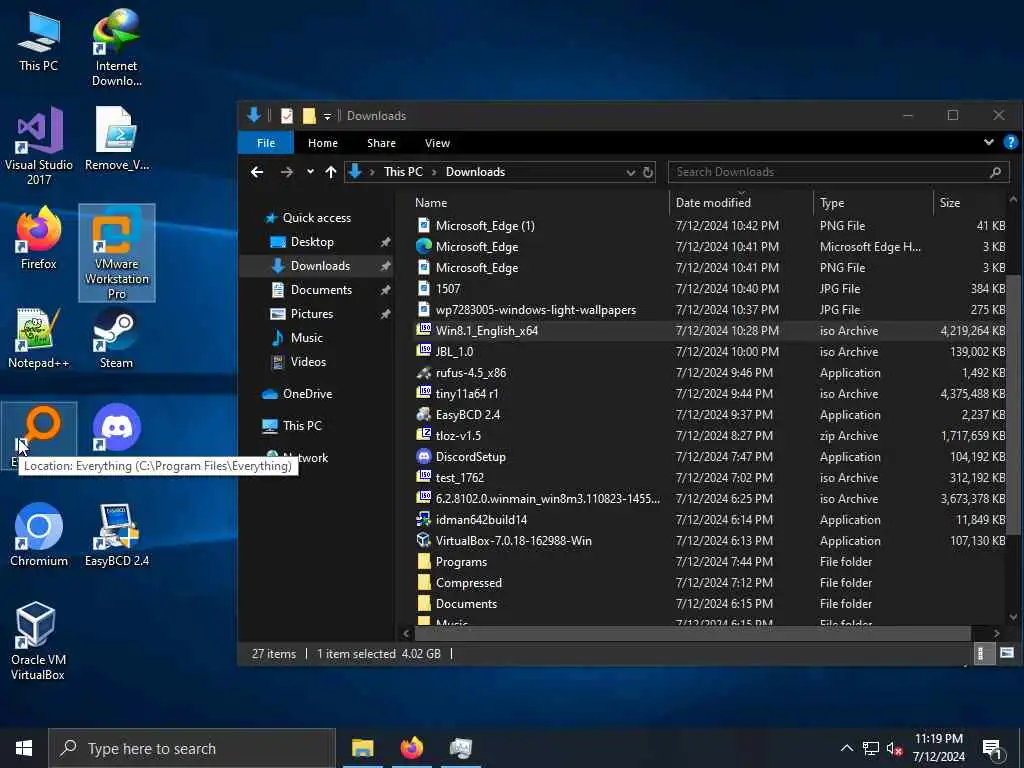
Task: Select Remove_V... script file on desktop
Action: pyautogui.click(x=116, y=138)
